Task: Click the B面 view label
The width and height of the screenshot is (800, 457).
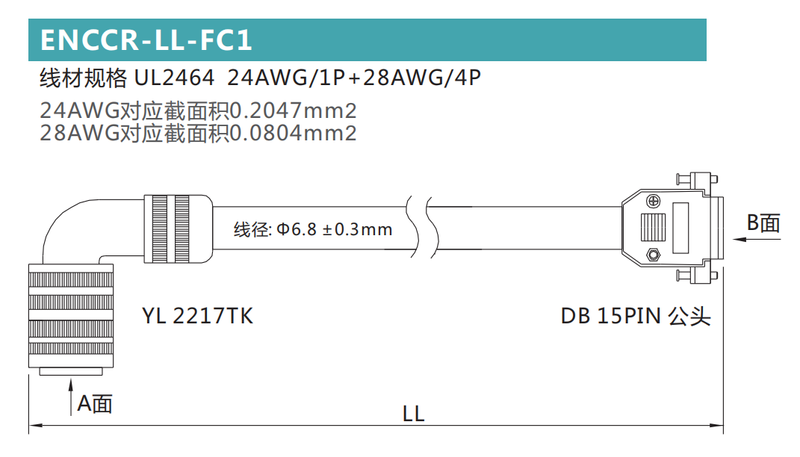Action: 764,223
